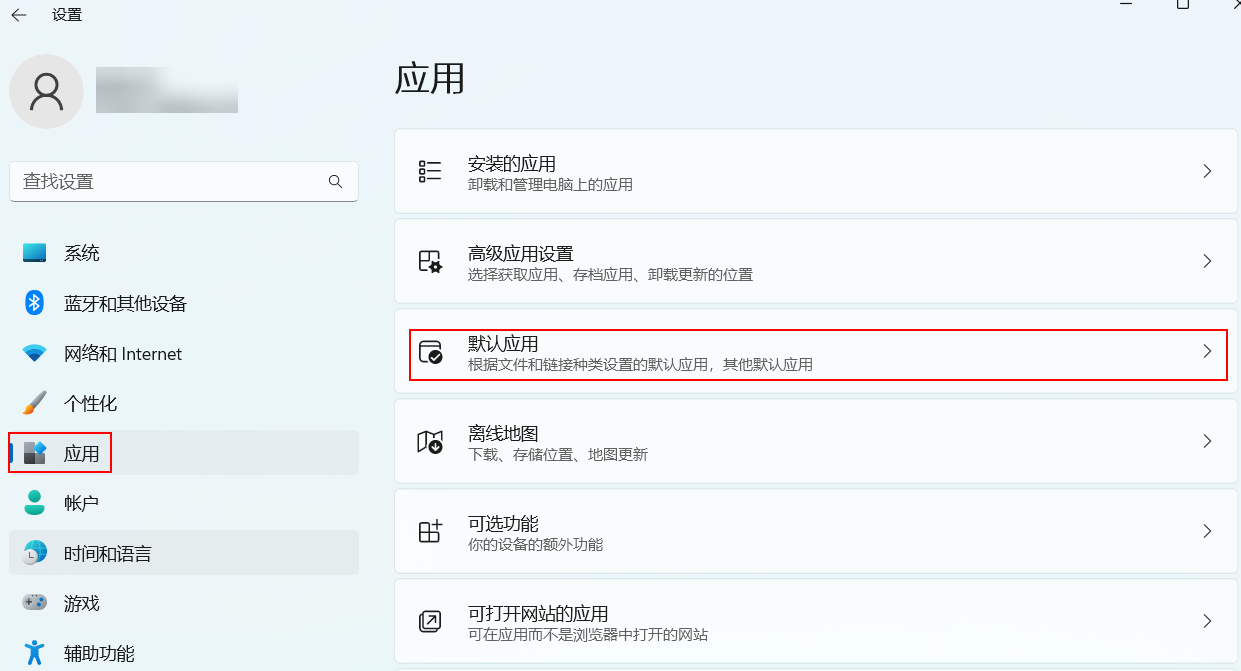Click the 离线地图 map icon

point(430,441)
